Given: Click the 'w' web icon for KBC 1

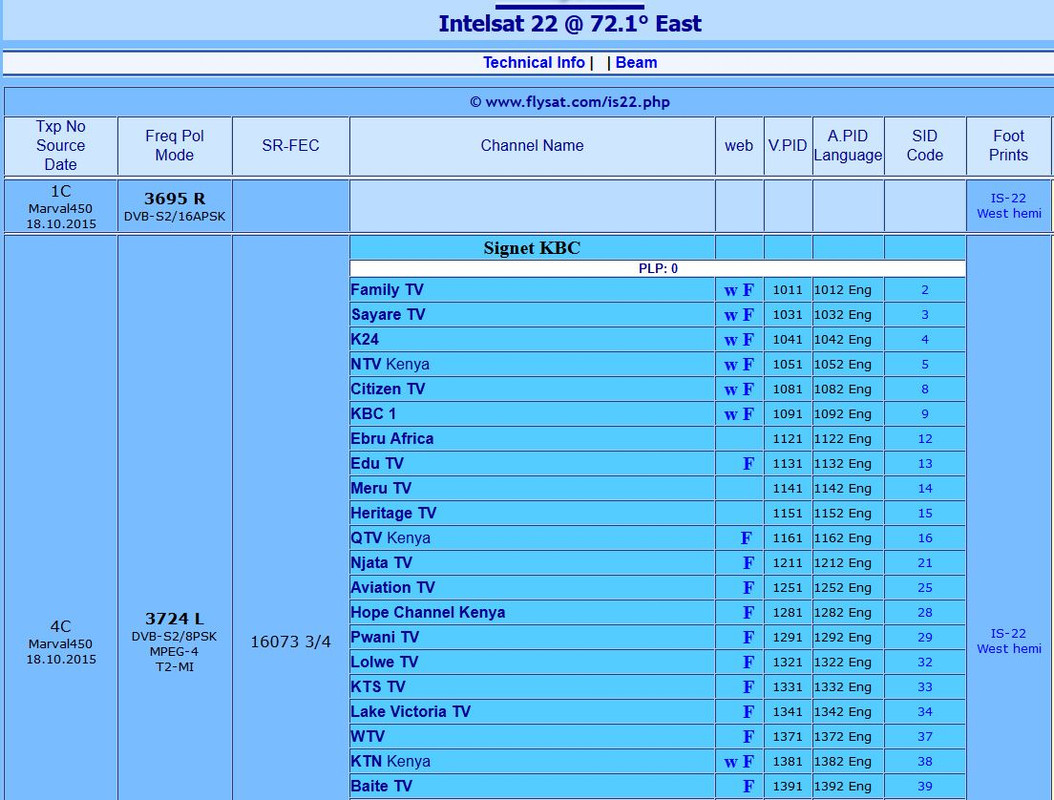Looking at the screenshot, I should tap(731, 416).
